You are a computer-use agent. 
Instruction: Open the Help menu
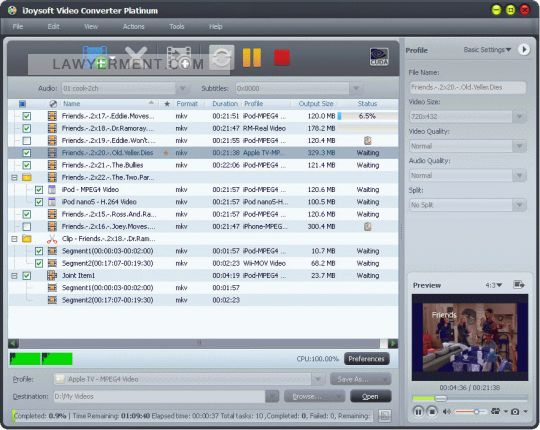(216, 27)
